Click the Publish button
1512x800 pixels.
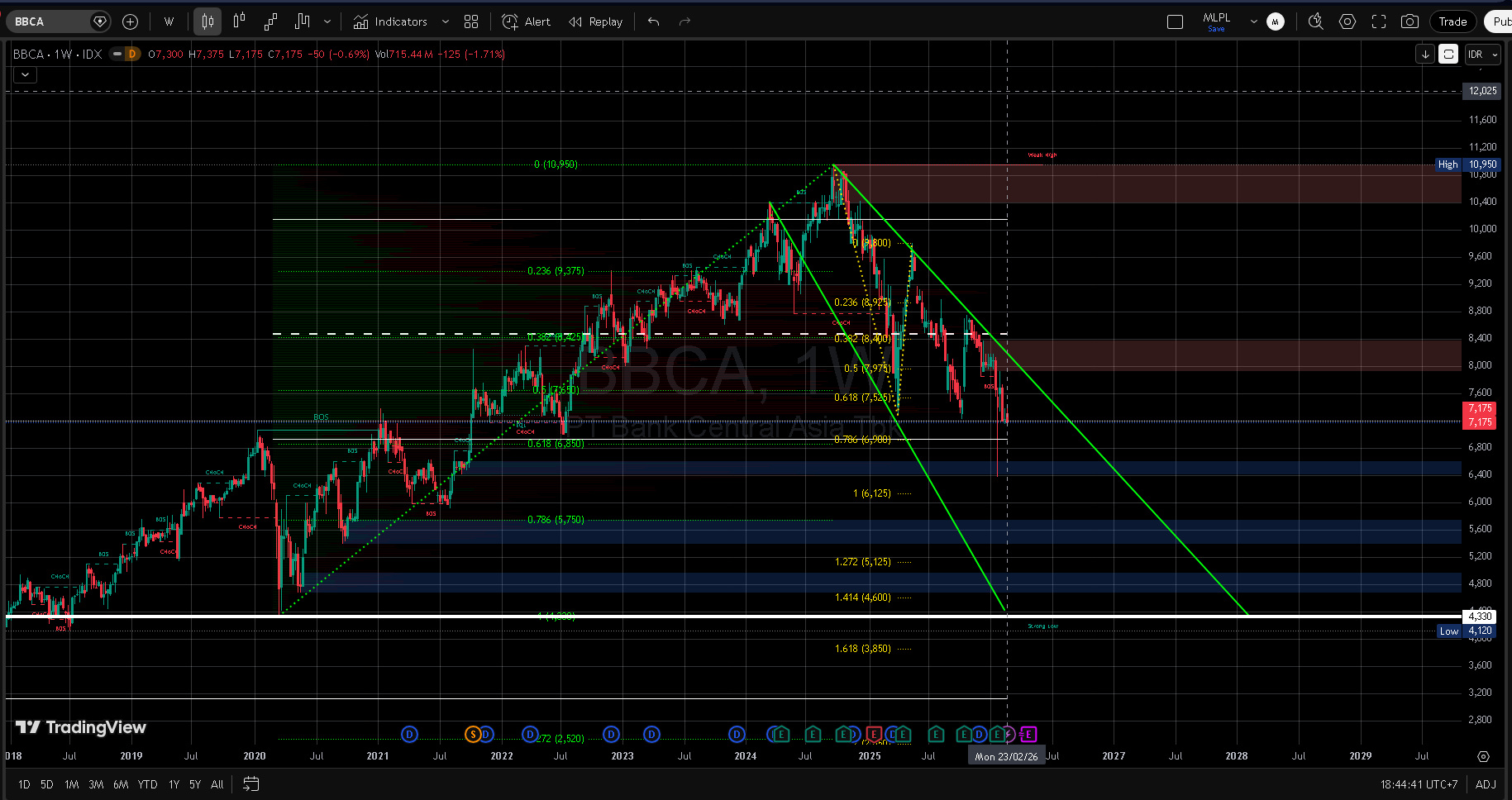pos(1500,21)
